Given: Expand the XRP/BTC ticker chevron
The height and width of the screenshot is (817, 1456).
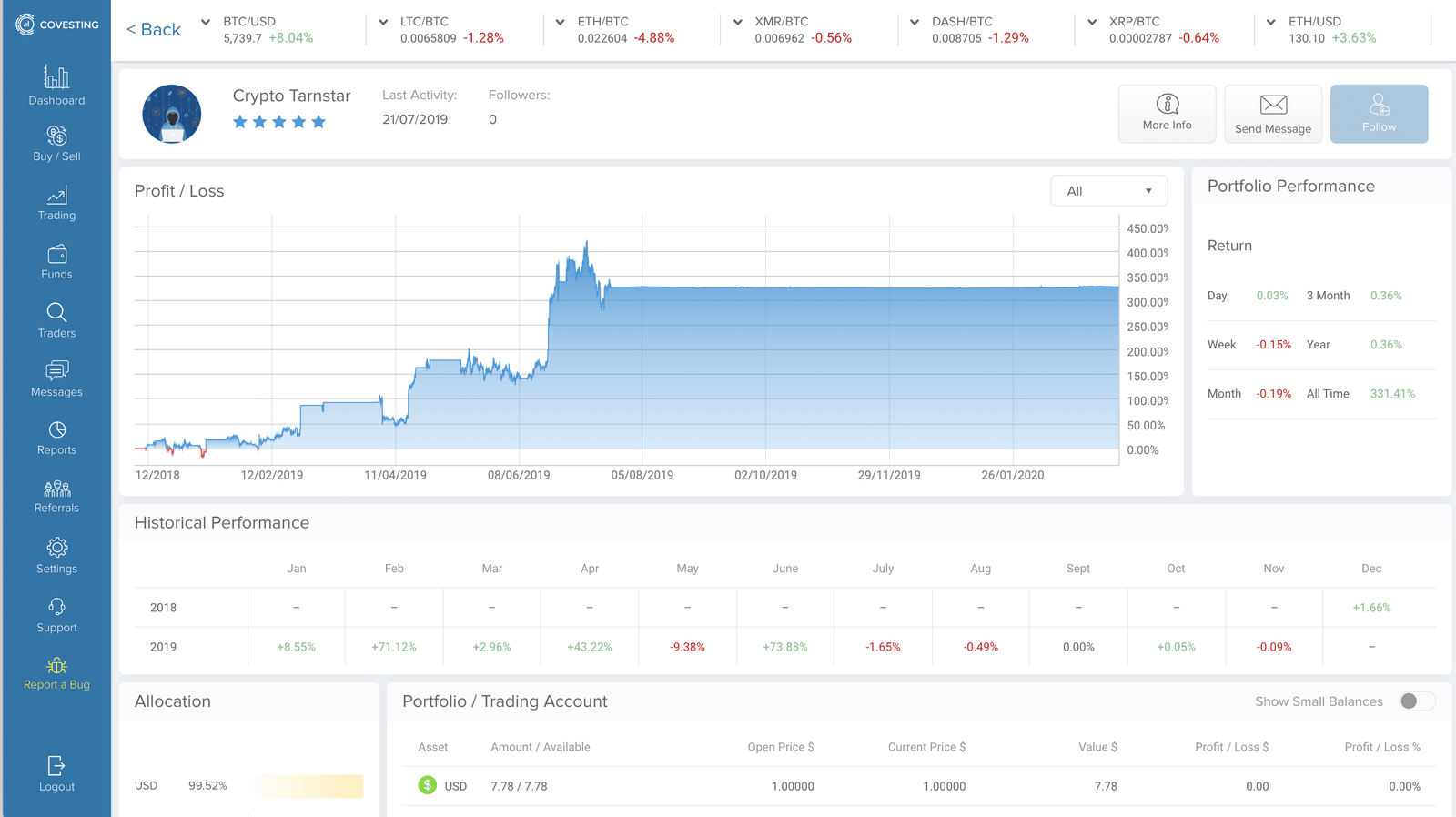Looking at the screenshot, I should click(x=1092, y=22).
